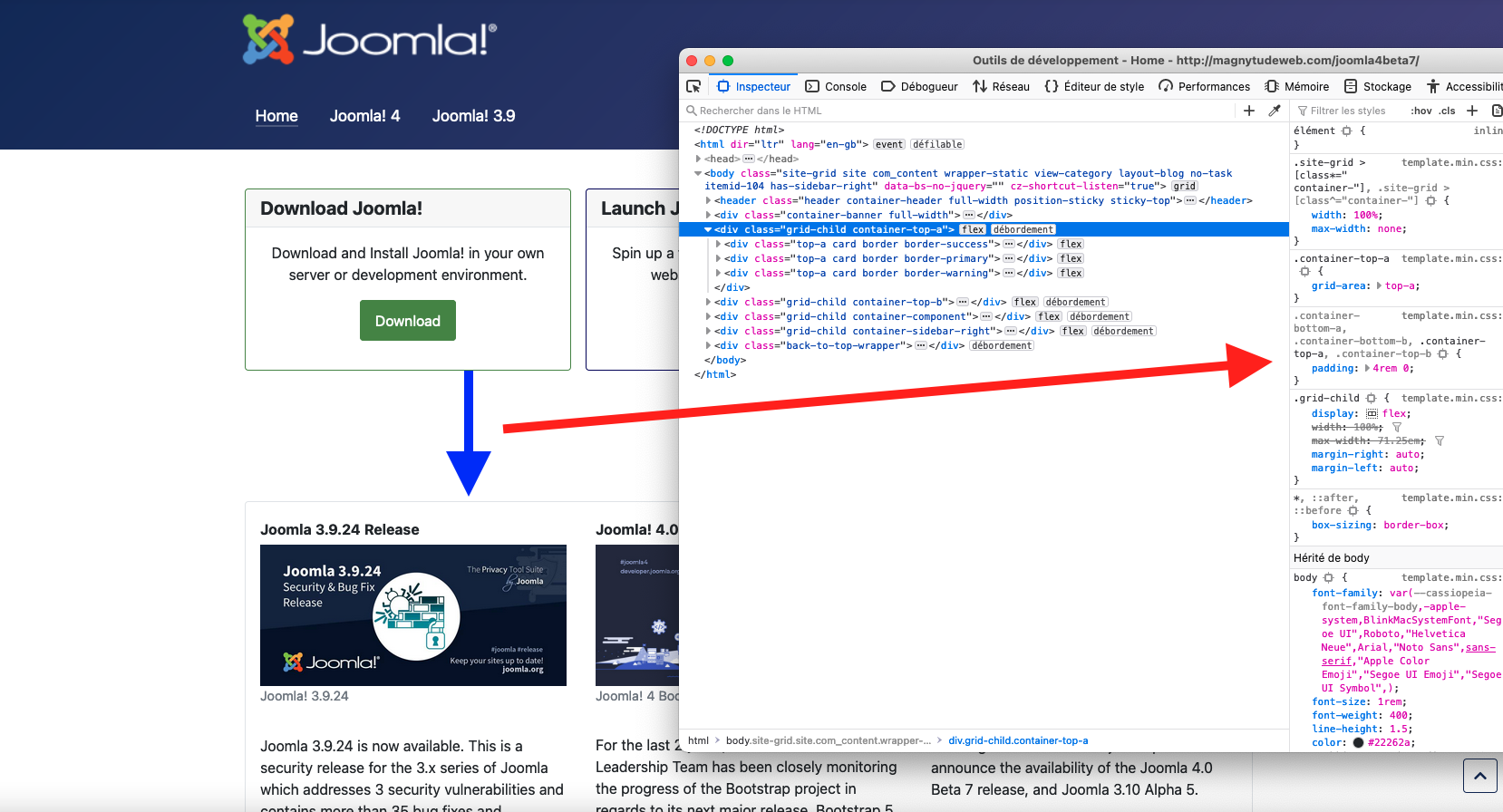Click ellipsis badge in back-to-top-wrapper row

921,345
